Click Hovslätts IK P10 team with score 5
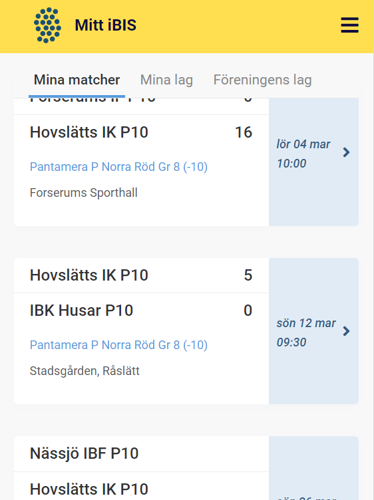This screenshot has width=374, height=500. point(89,275)
